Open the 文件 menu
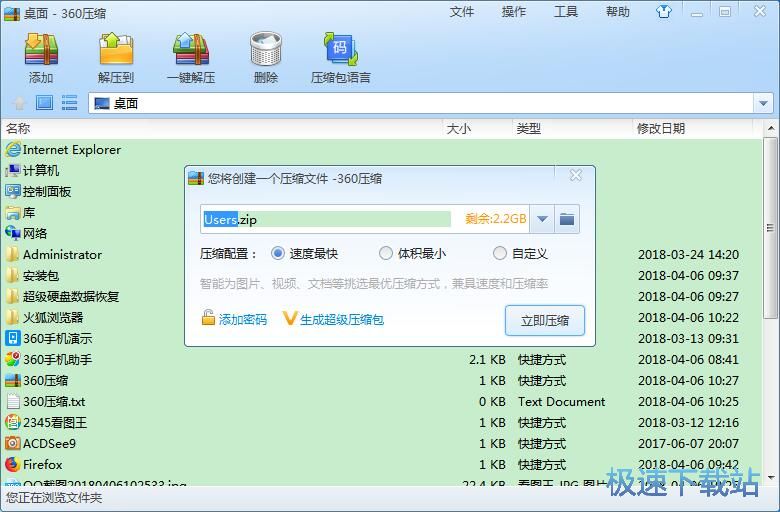This screenshot has width=780, height=512. [x=462, y=11]
